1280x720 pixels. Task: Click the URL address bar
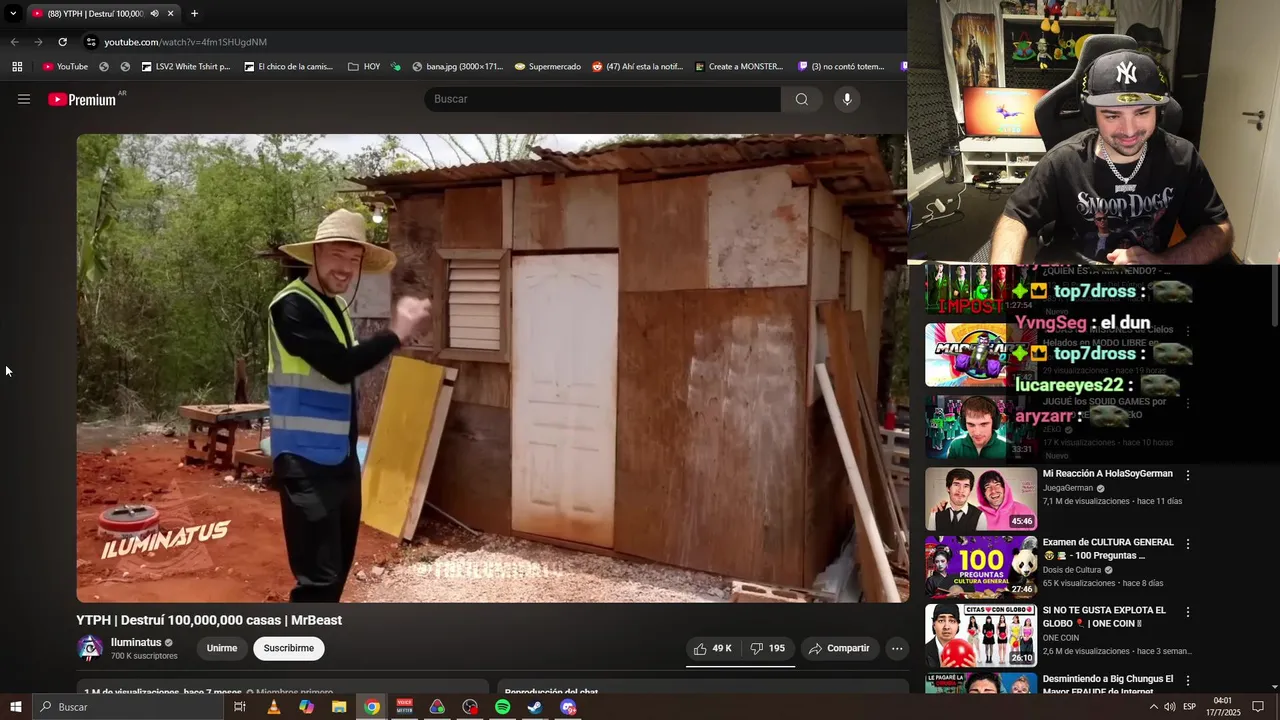click(x=490, y=42)
